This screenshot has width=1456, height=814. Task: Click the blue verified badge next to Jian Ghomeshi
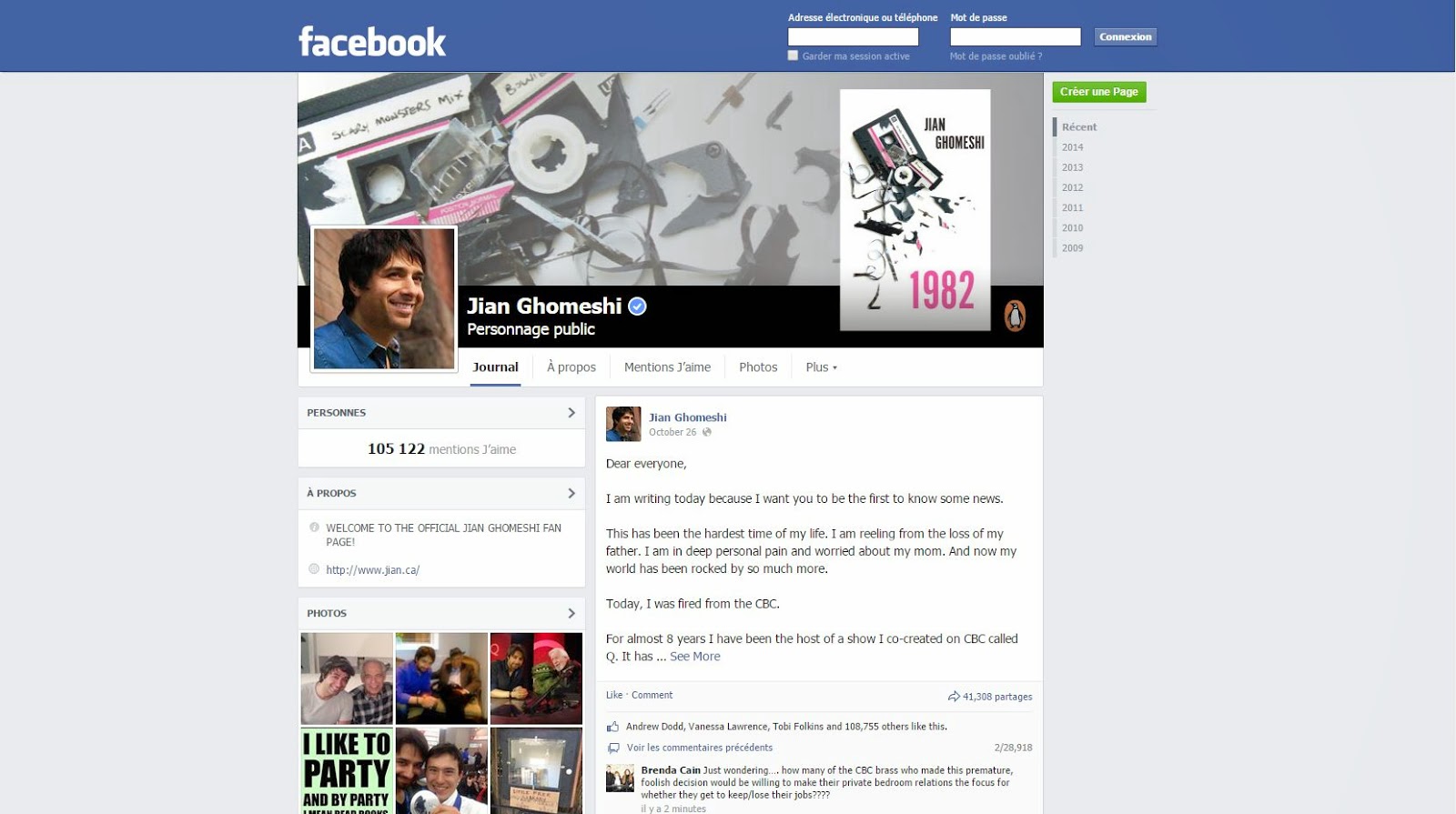click(x=638, y=307)
